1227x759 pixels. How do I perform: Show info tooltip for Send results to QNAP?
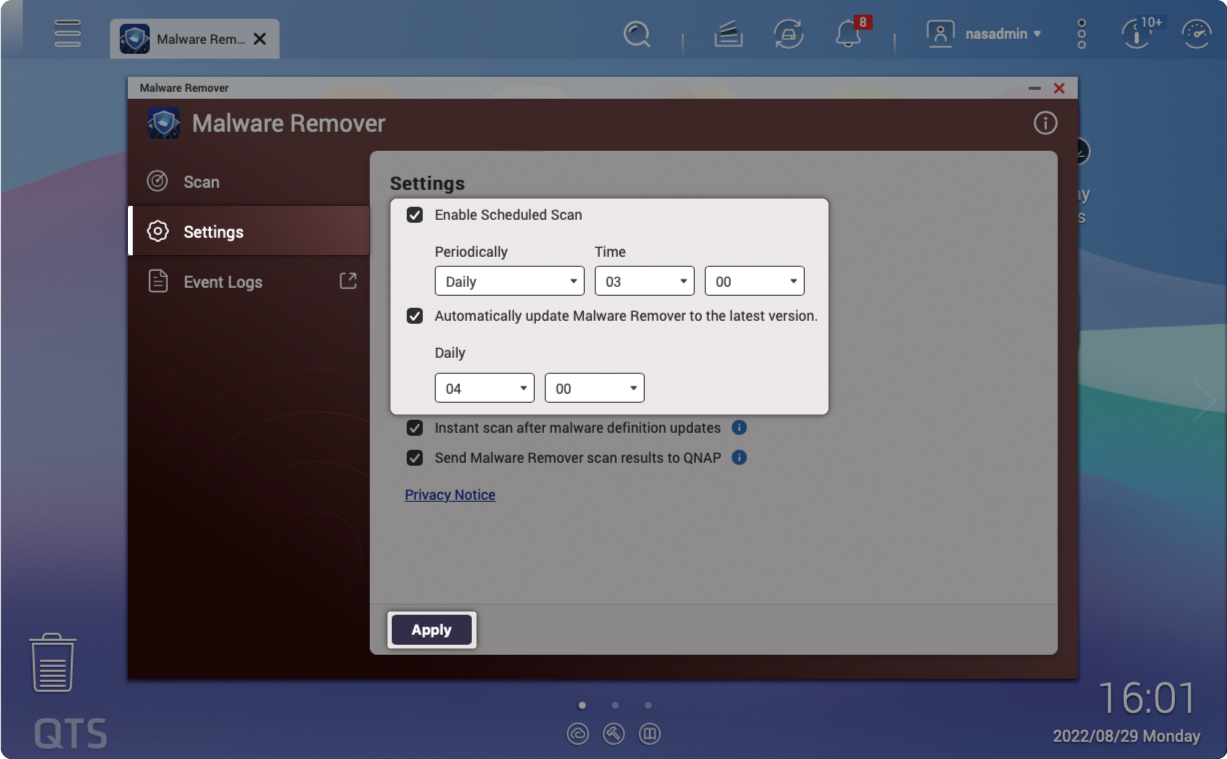tap(739, 457)
